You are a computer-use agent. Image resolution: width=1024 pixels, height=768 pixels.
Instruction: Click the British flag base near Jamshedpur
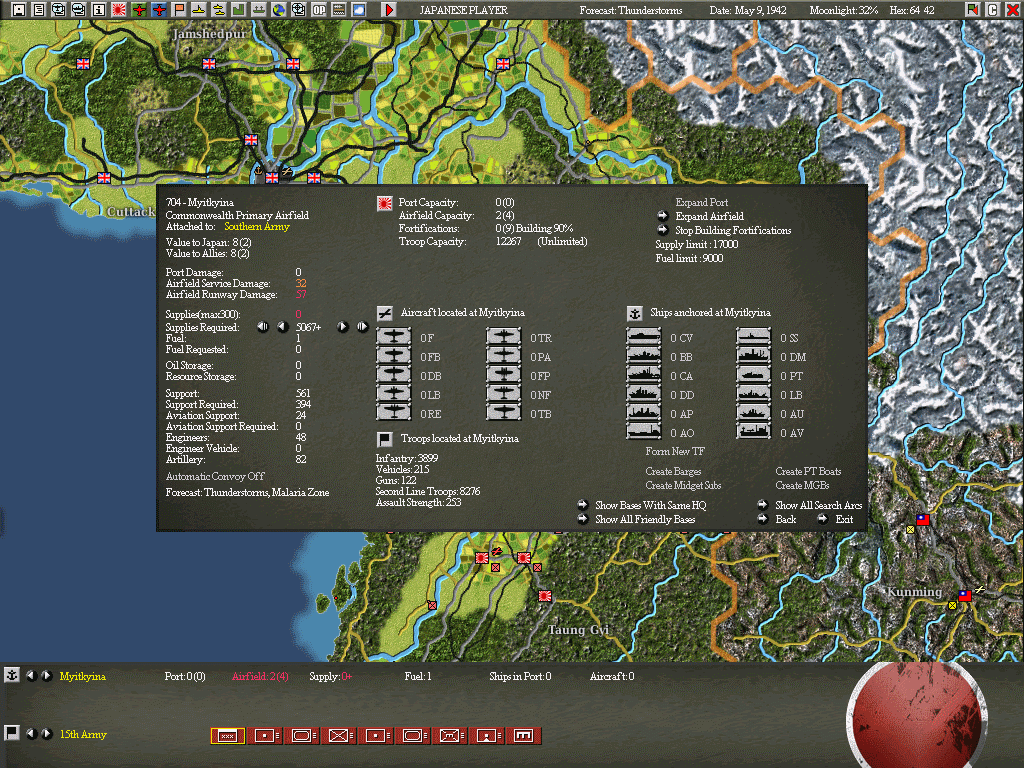tap(209, 63)
